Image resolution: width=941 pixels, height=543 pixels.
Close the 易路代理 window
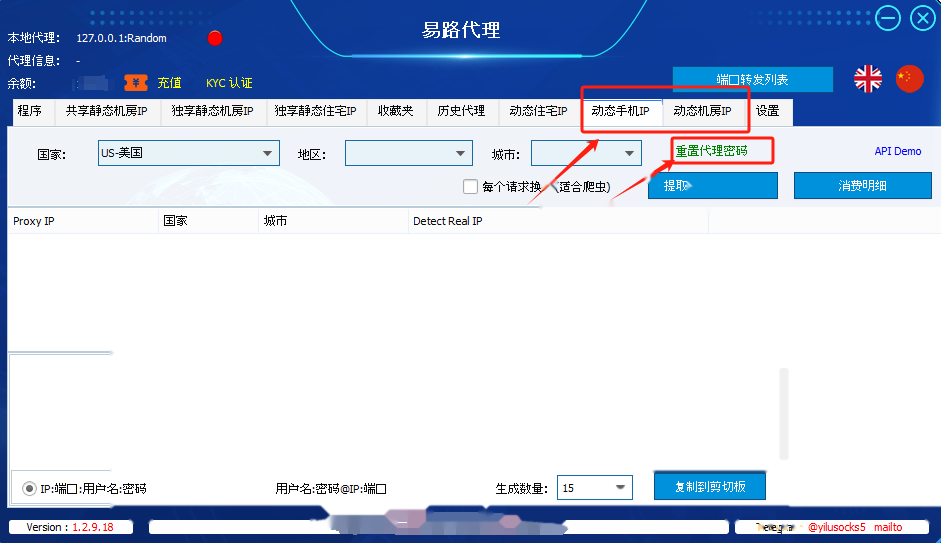(x=922, y=18)
